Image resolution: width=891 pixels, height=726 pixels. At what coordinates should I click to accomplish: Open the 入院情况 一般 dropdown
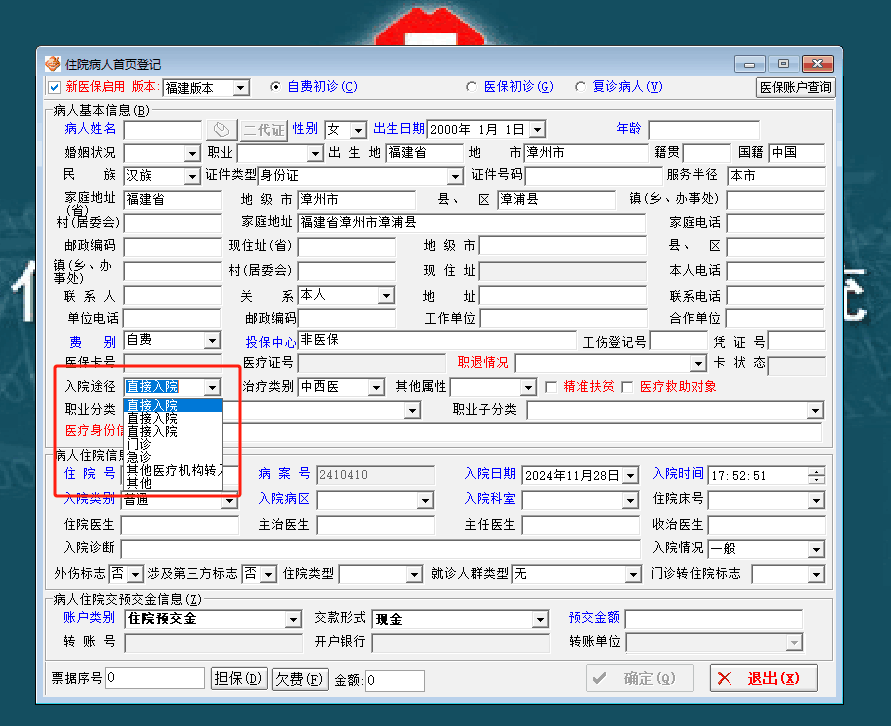817,549
